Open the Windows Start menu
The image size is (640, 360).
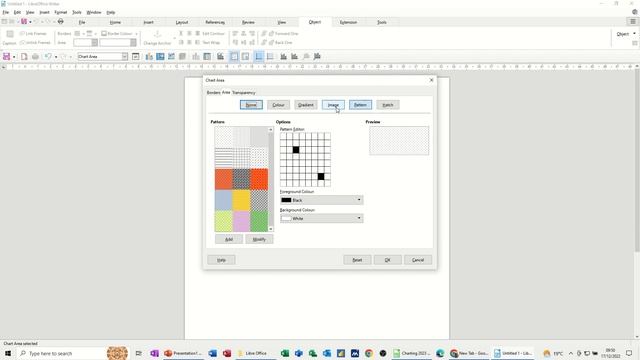[x=8, y=353]
